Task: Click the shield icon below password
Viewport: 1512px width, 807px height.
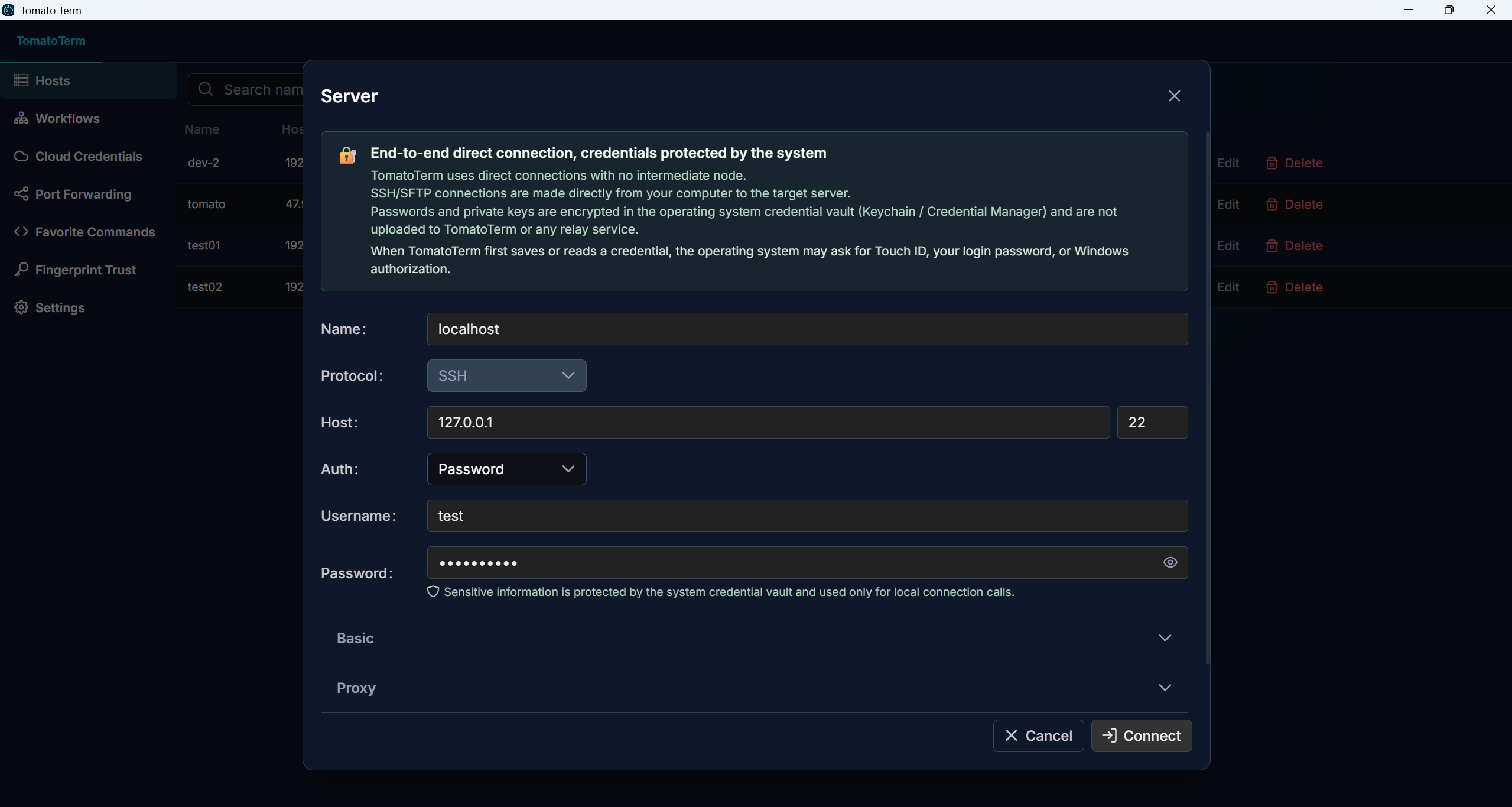Action: pyautogui.click(x=433, y=592)
